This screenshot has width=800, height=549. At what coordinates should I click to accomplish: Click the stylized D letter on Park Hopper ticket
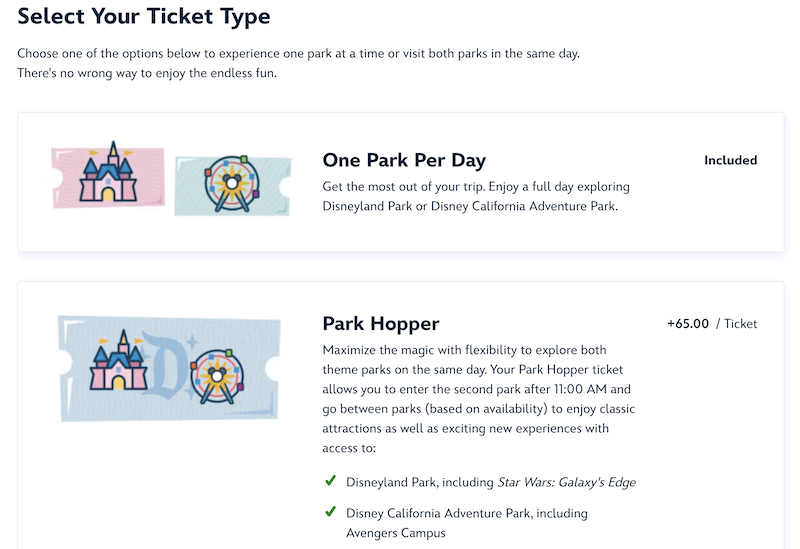click(165, 365)
